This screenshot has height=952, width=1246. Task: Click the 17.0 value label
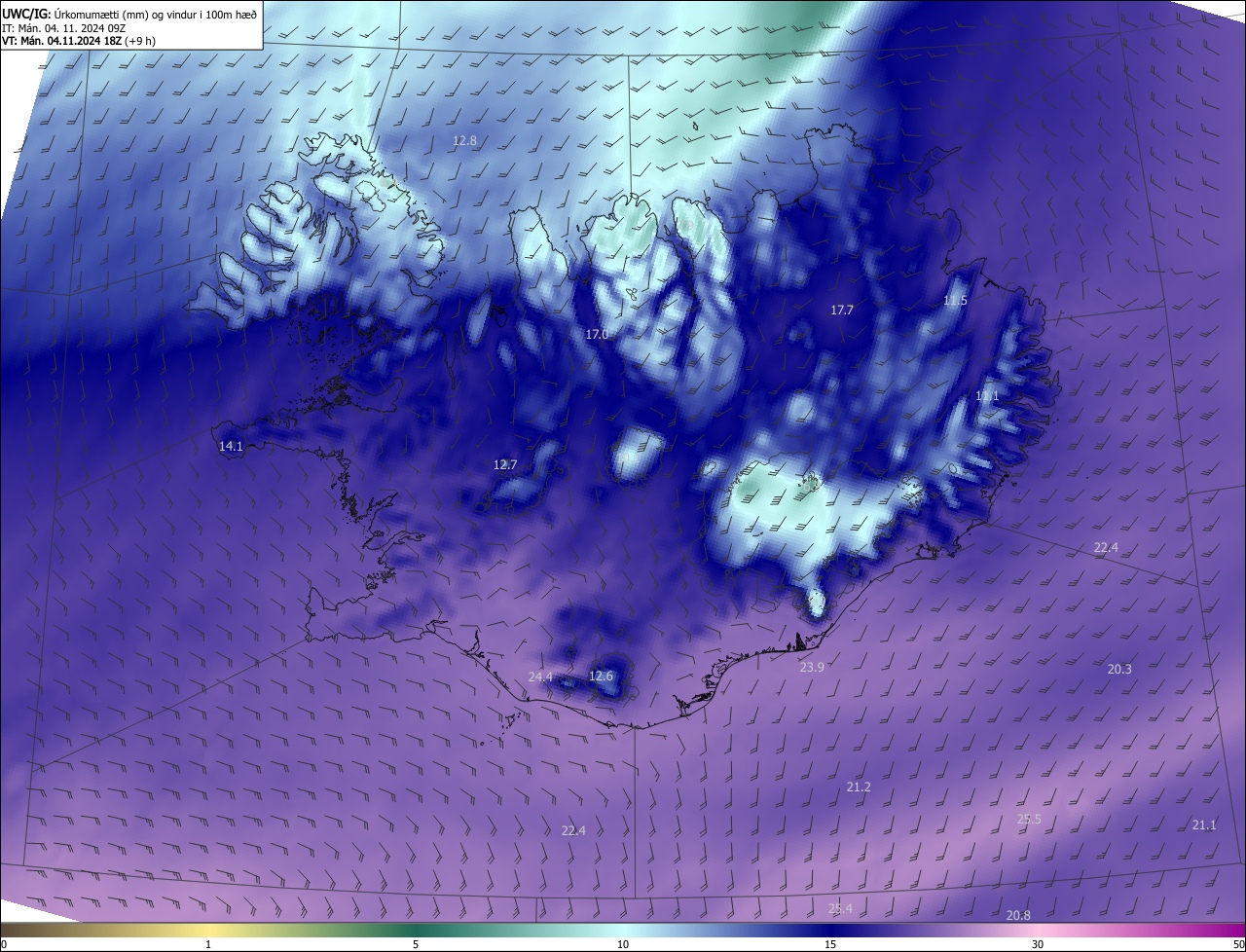597,334
